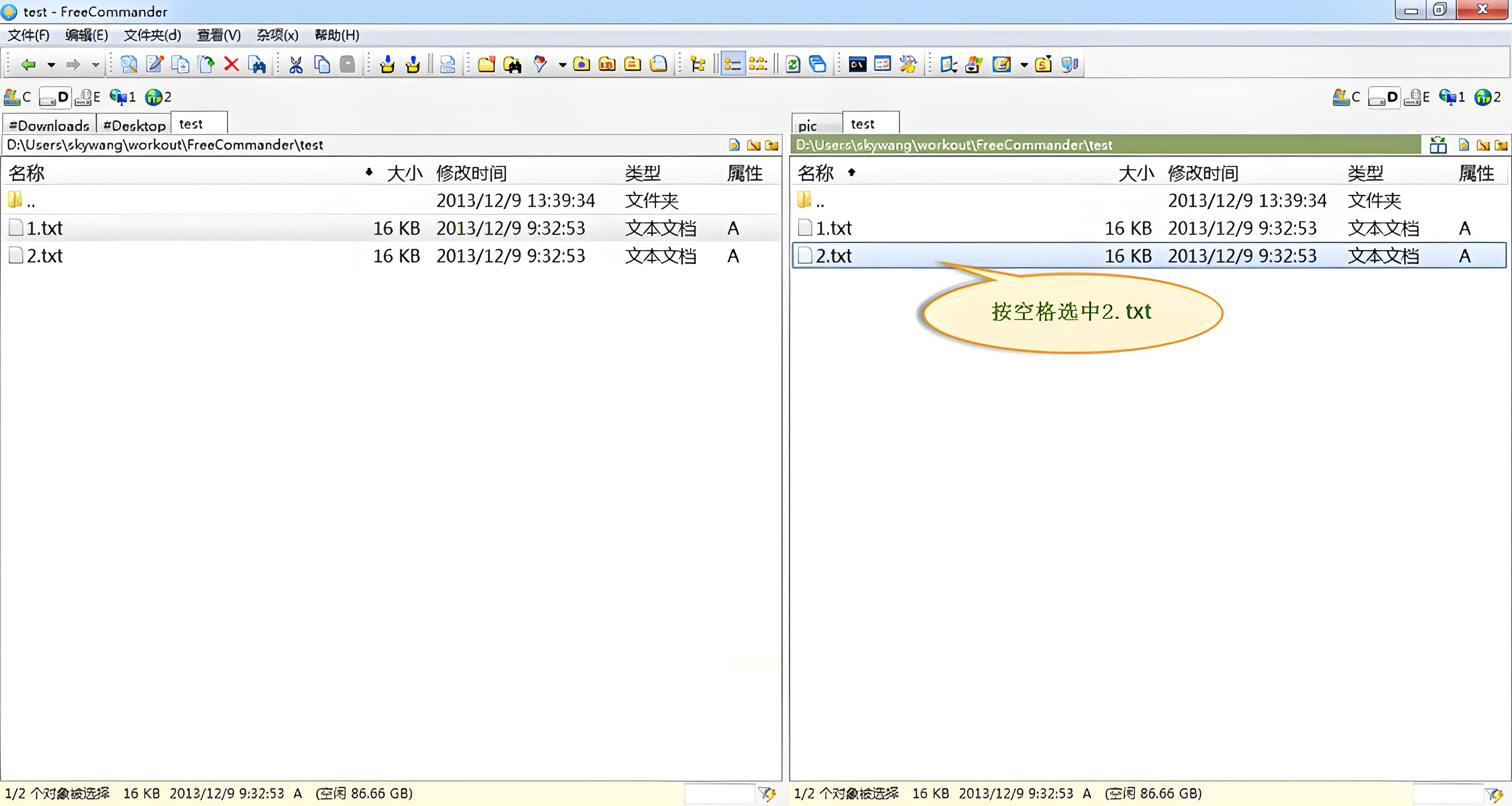Click the green refresh icon in toolbar
This screenshot has width=1512, height=806.
(792, 64)
